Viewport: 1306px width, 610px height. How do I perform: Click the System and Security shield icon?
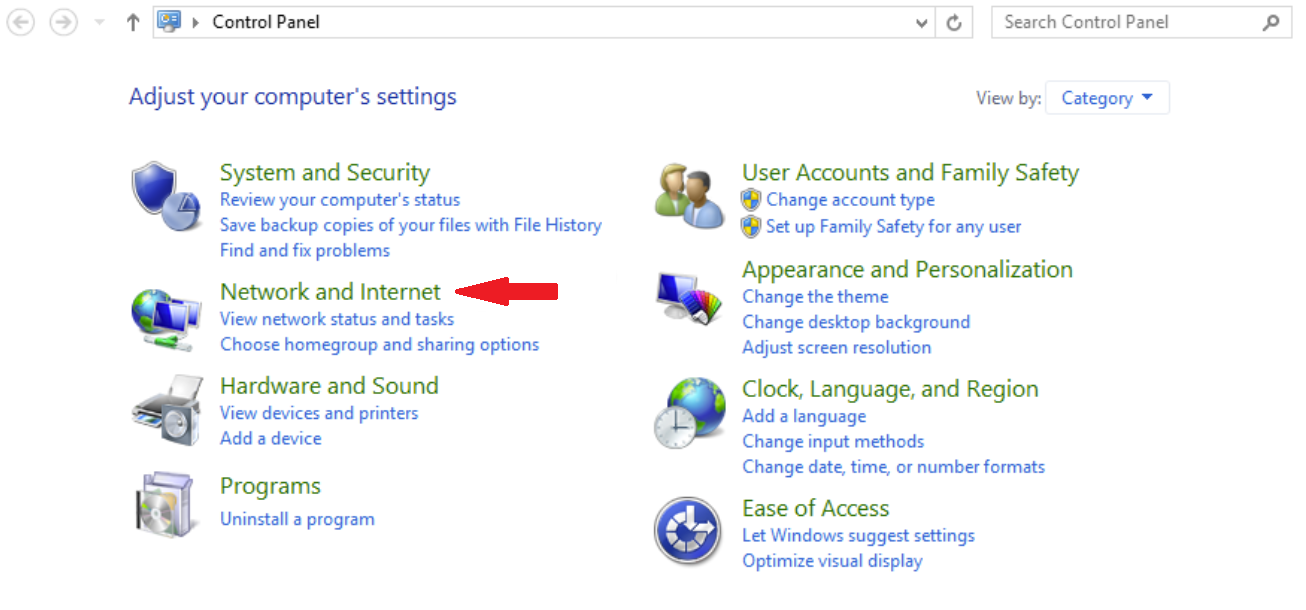pos(155,196)
